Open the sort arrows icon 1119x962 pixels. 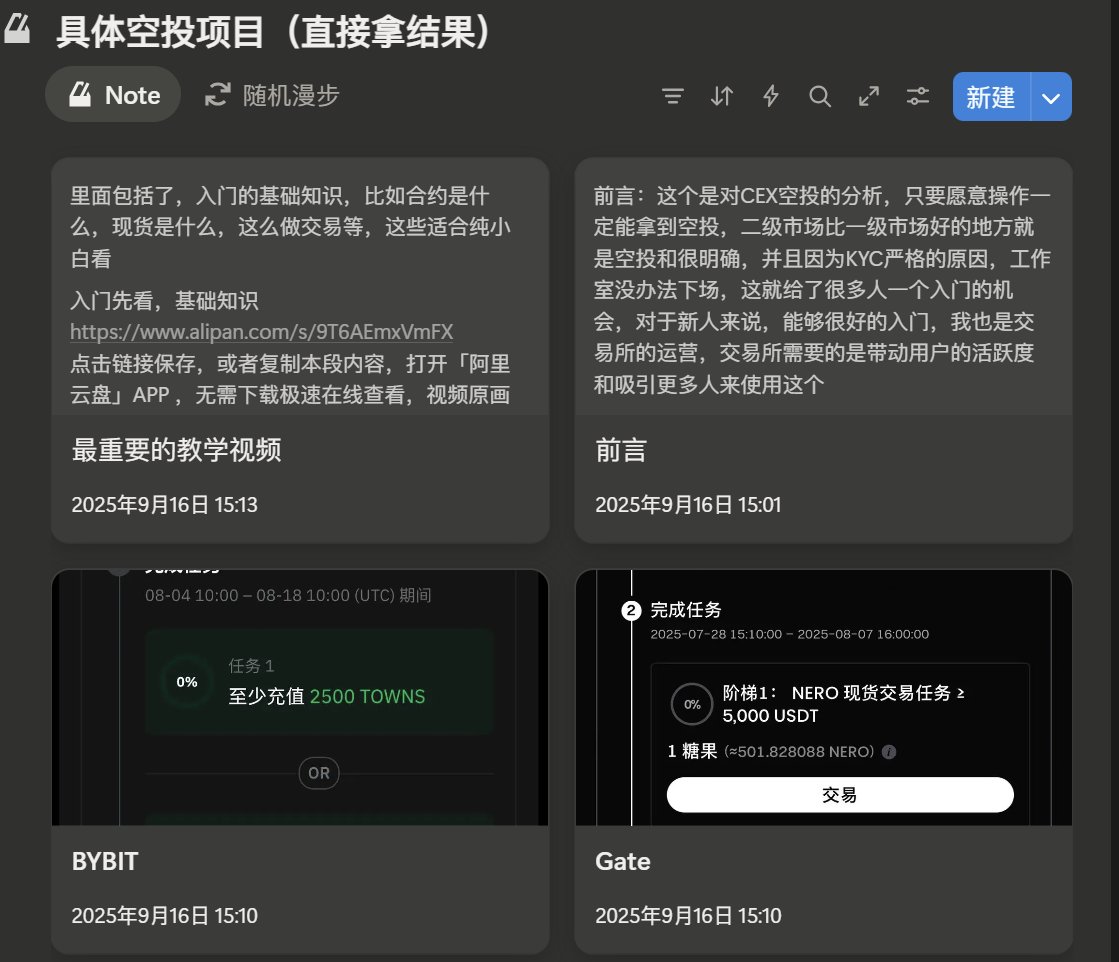click(721, 96)
